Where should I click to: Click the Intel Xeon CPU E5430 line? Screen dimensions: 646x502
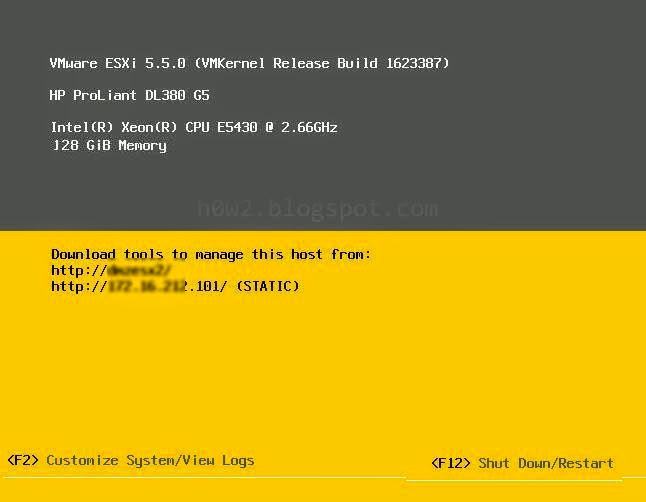coord(194,127)
